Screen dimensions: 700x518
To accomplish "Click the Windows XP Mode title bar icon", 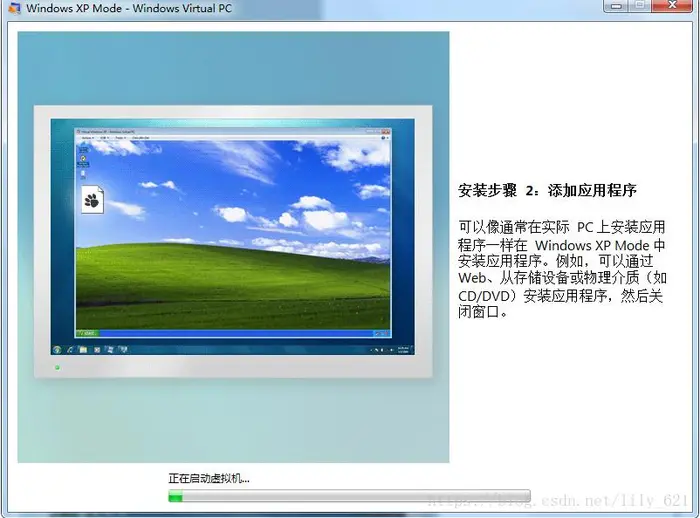I will point(14,8).
